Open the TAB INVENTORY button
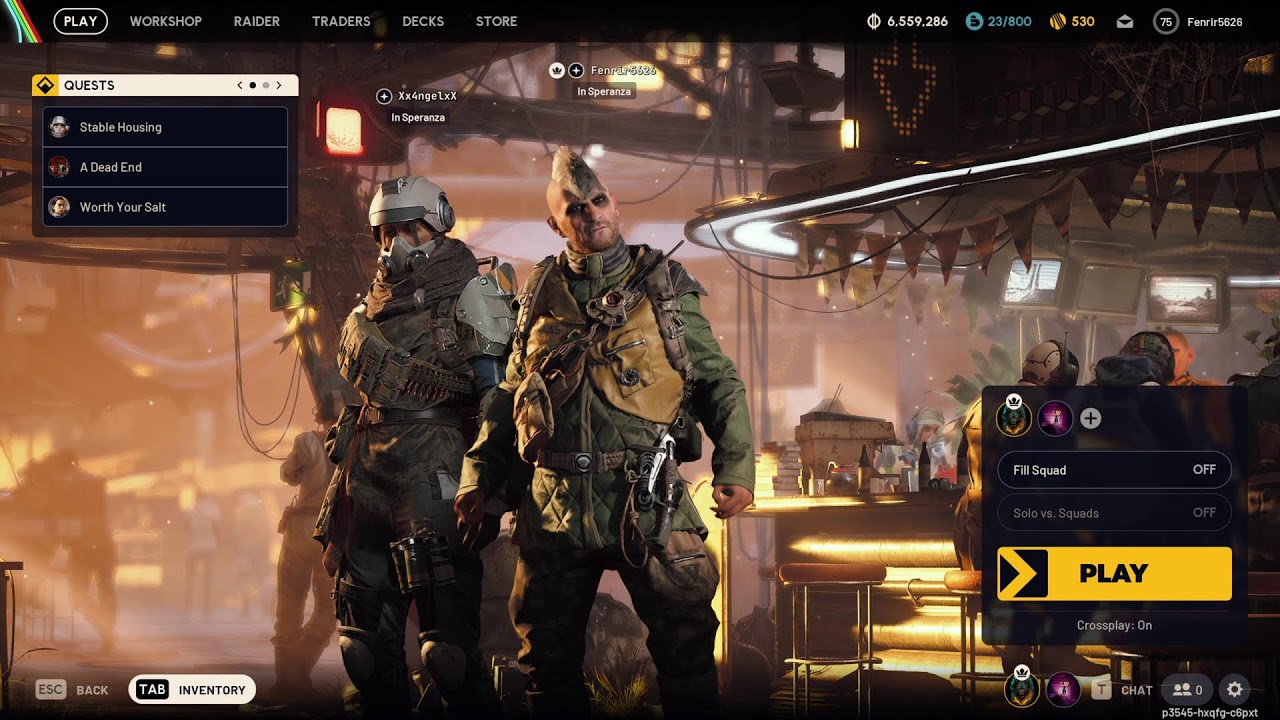1280x720 pixels. pyautogui.click(x=192, y=689)
